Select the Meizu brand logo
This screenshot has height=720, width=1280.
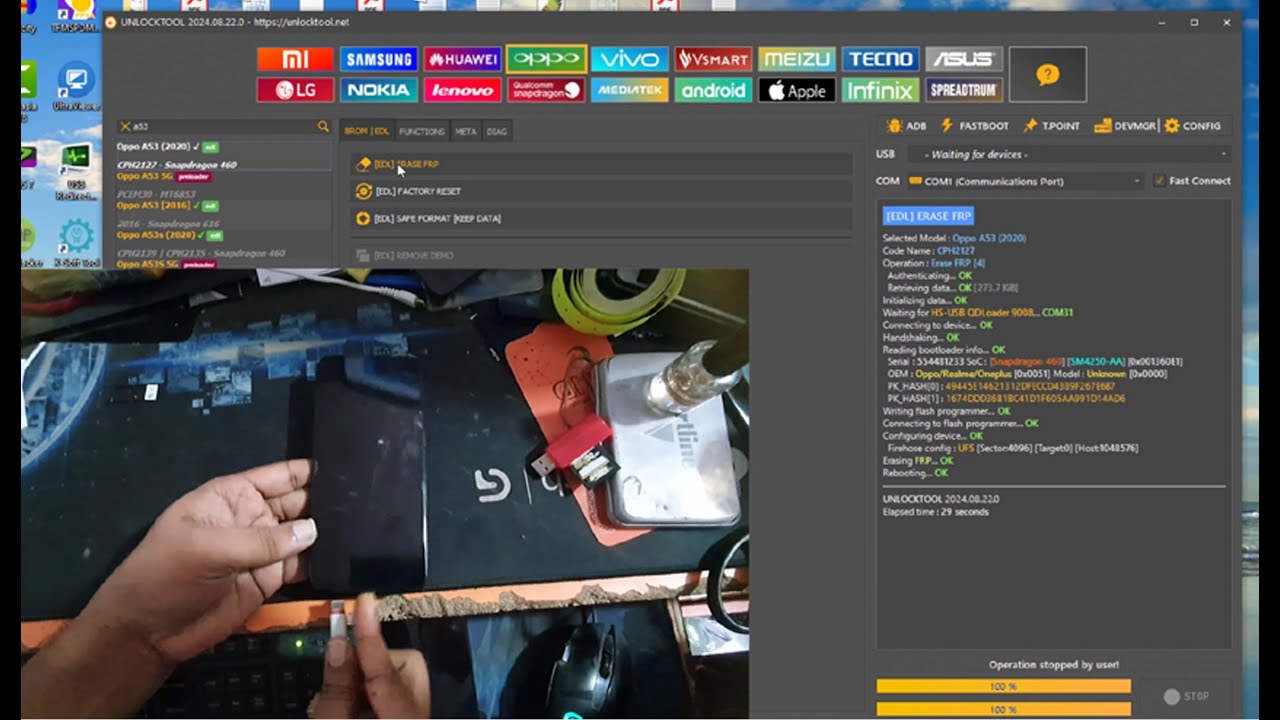(797, 60)
